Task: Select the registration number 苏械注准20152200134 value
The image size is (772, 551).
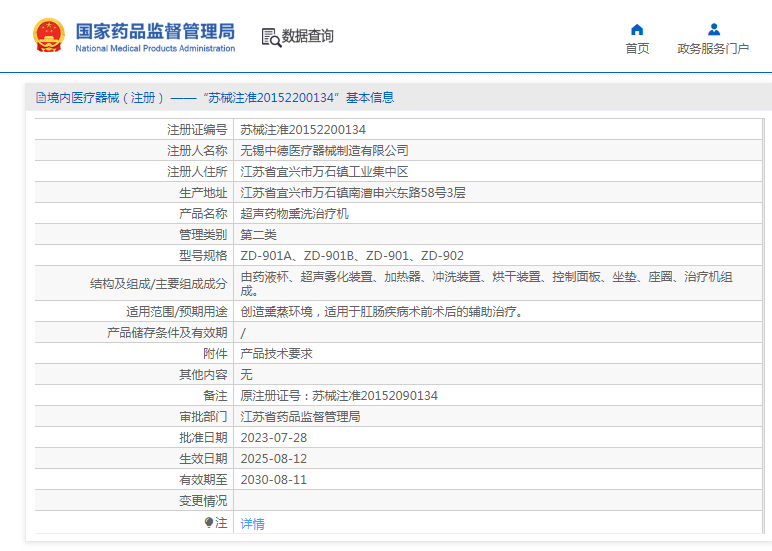Action: (x=303, y=130)
